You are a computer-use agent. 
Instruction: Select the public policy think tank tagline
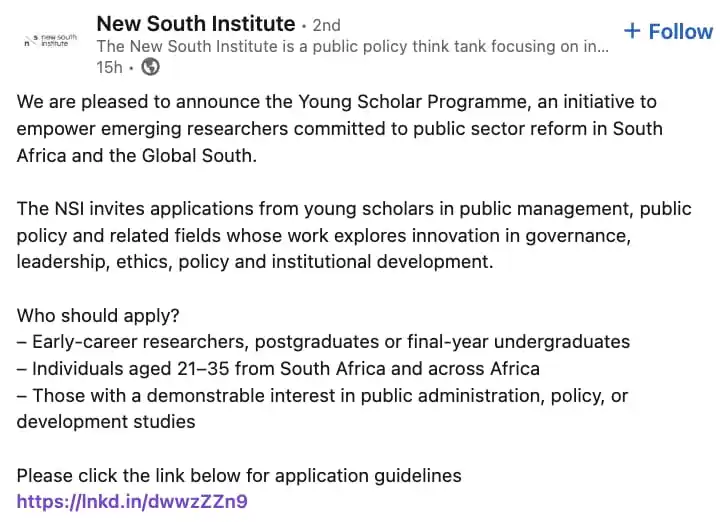[x=353, y=46]
